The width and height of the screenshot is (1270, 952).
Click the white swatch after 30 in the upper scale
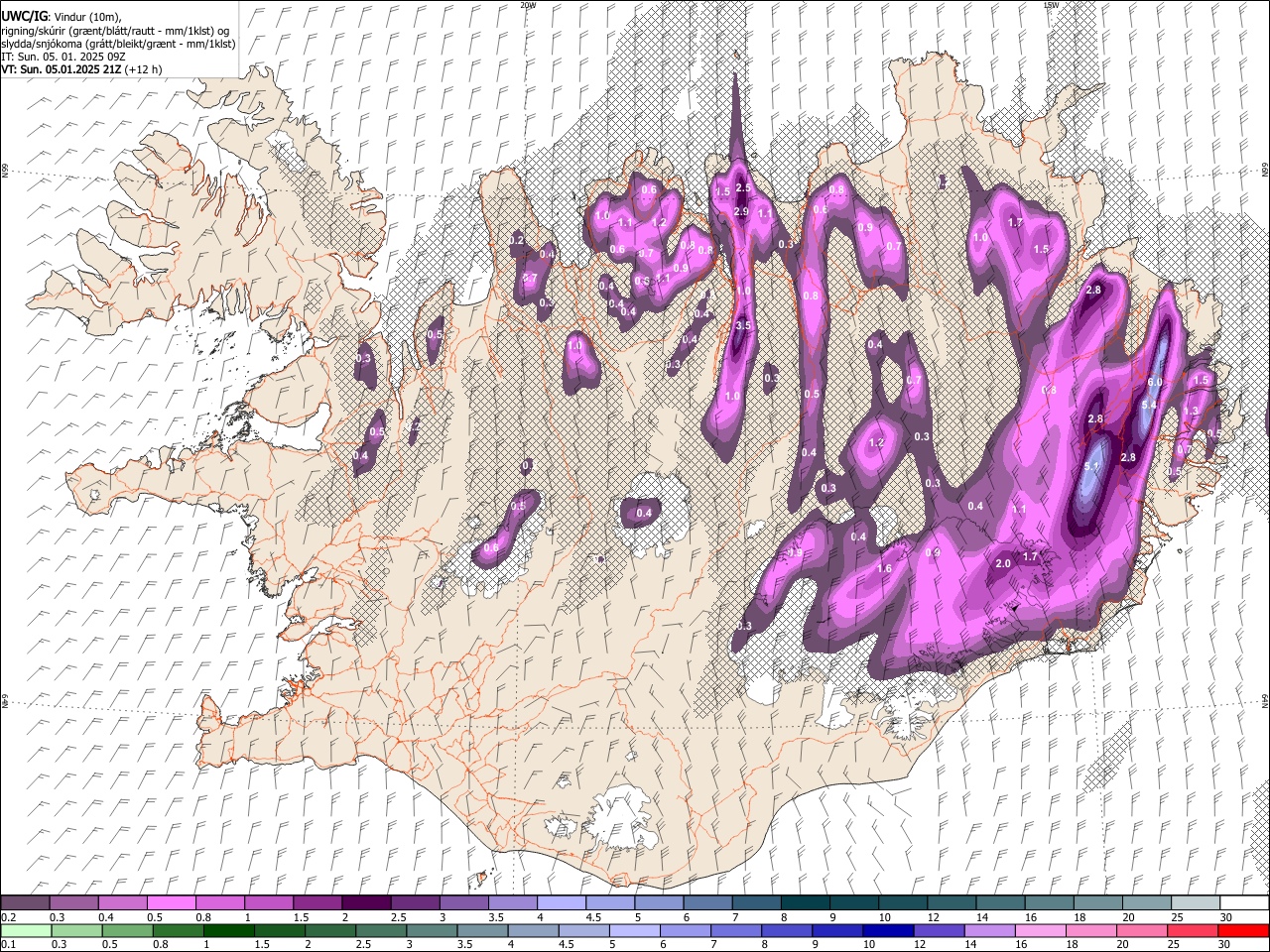click(1243, 903)
